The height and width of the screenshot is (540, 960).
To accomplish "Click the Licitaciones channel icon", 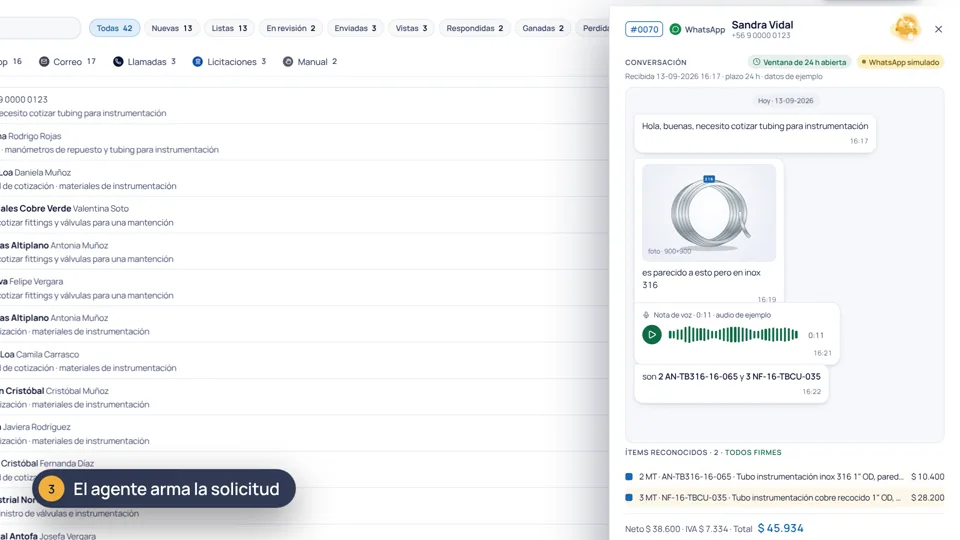I will (198, 62).
